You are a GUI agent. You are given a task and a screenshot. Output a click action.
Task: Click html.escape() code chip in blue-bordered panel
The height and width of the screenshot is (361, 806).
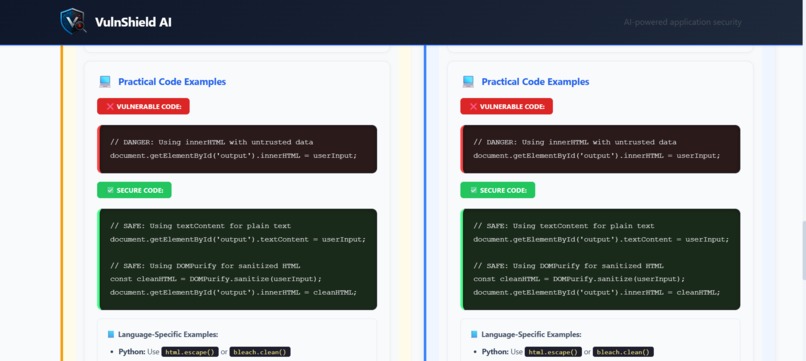[x=554, y=352]
